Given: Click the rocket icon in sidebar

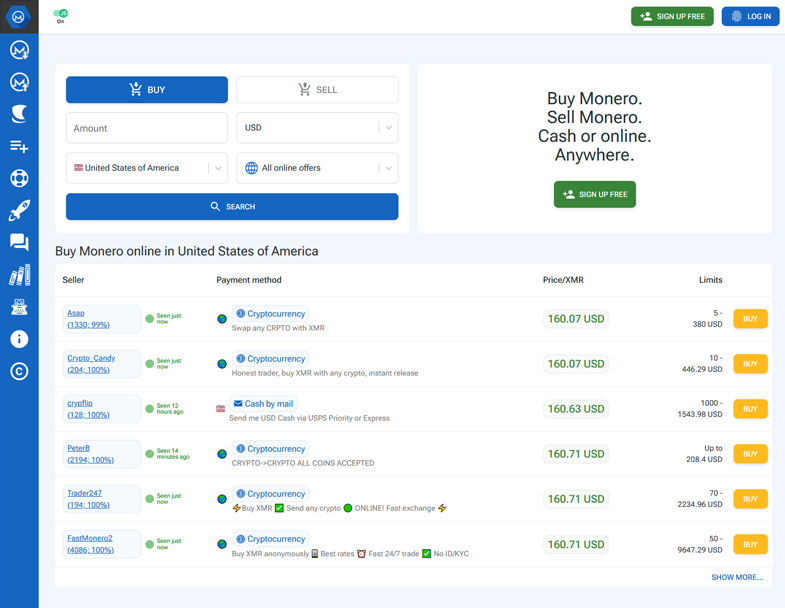Looking at the screenshot, I should pyautogui.click(x=19, y=210).
